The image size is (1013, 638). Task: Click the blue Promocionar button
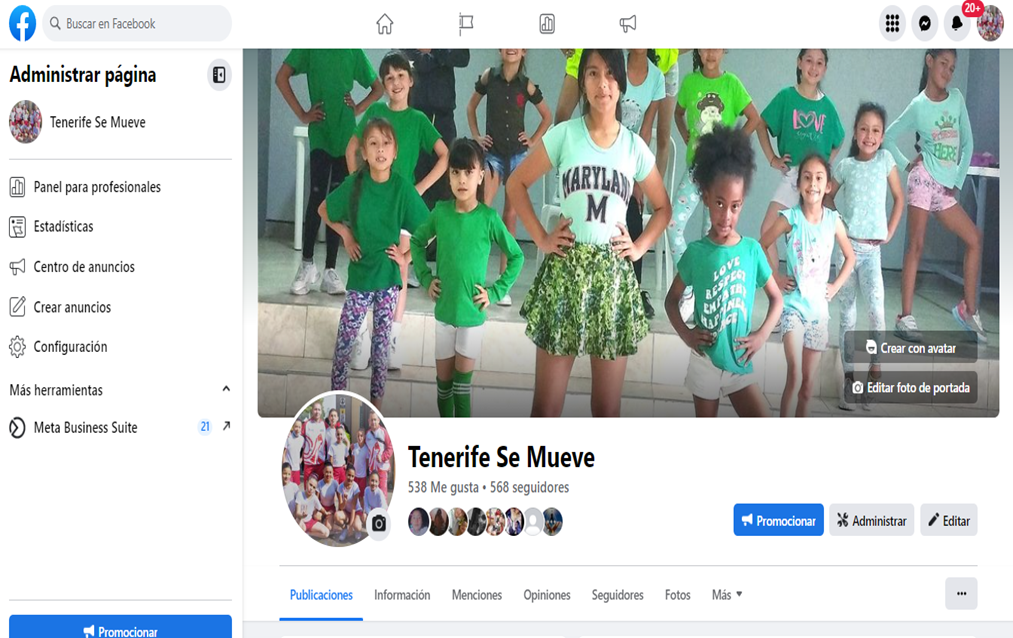tap(778, 519)
